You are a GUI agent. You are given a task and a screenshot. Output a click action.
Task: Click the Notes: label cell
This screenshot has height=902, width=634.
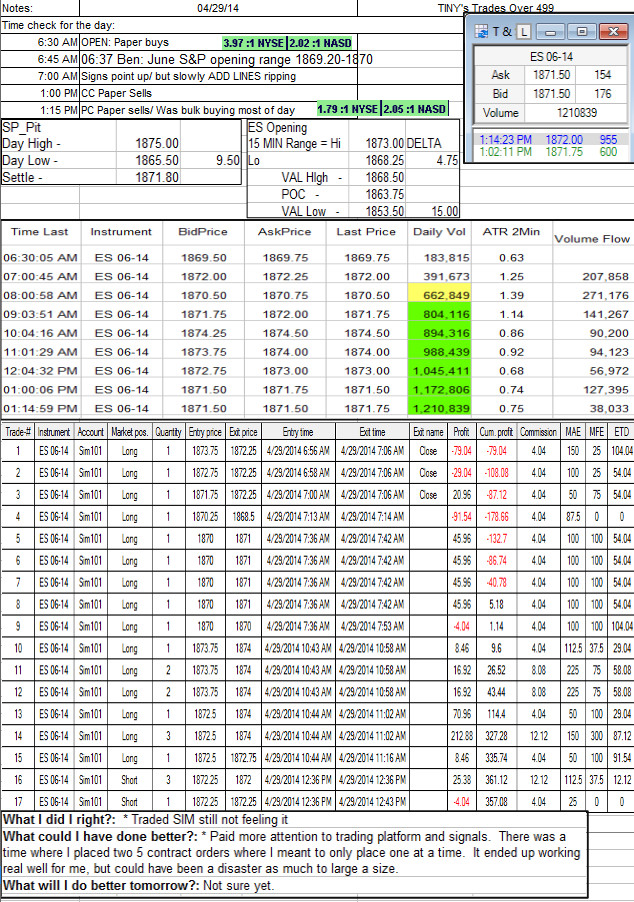[x=40, y=8]
